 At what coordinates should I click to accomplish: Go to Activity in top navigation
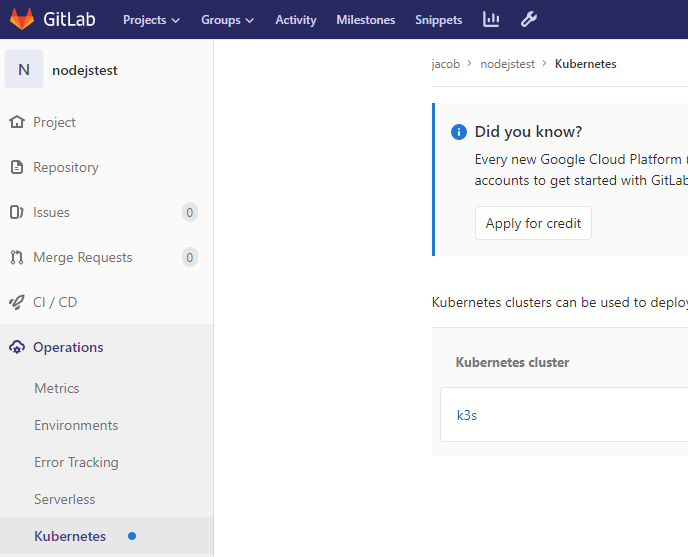[296, 20]
